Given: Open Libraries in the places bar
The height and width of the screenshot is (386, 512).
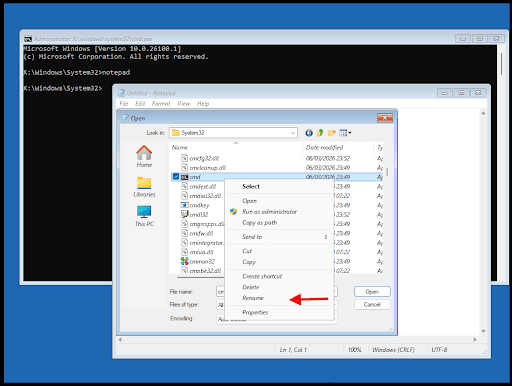Looking at the screenshot, I should 144,187.
